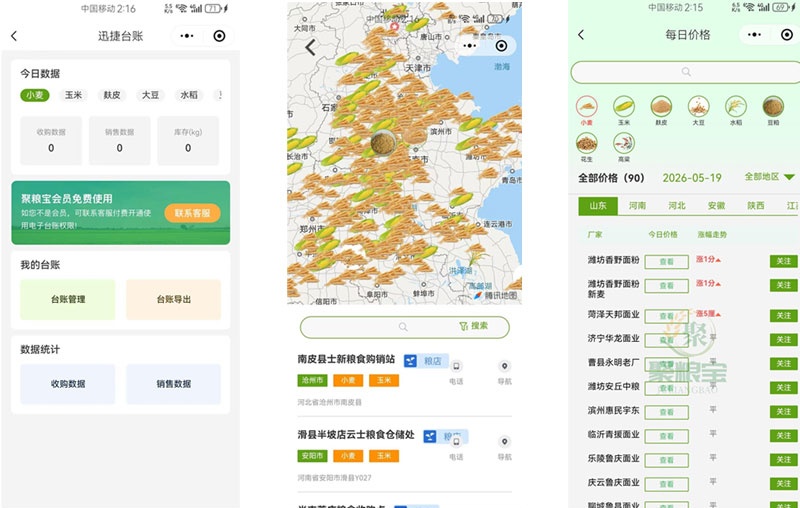Image resolution: width=800 pixels, height=508 pixels.
Task: Go back from the 迅捷台账 screen
Action: pyautogui.click(x=14, y=36)
